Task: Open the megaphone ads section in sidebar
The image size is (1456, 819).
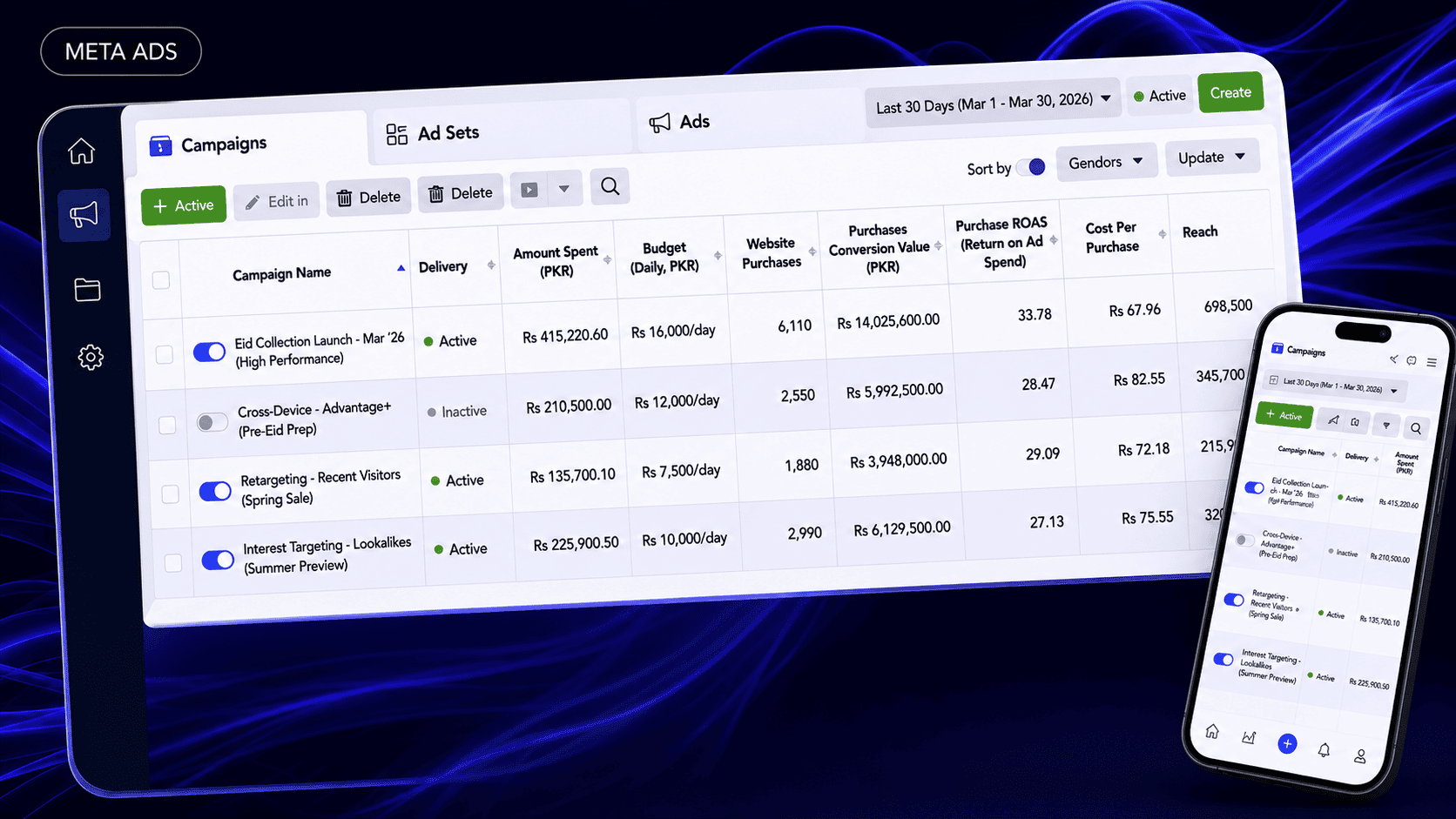Action: point(84,214)
